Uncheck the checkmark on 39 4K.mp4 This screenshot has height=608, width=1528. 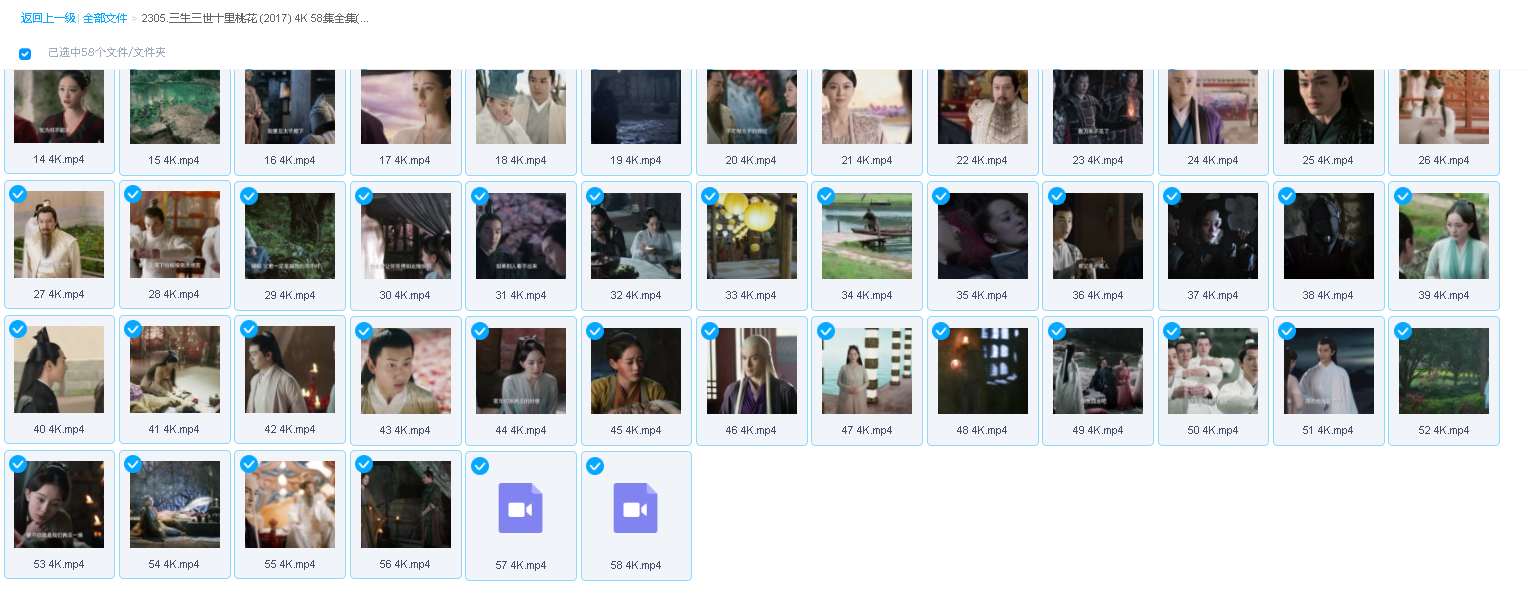[1403, 196]
